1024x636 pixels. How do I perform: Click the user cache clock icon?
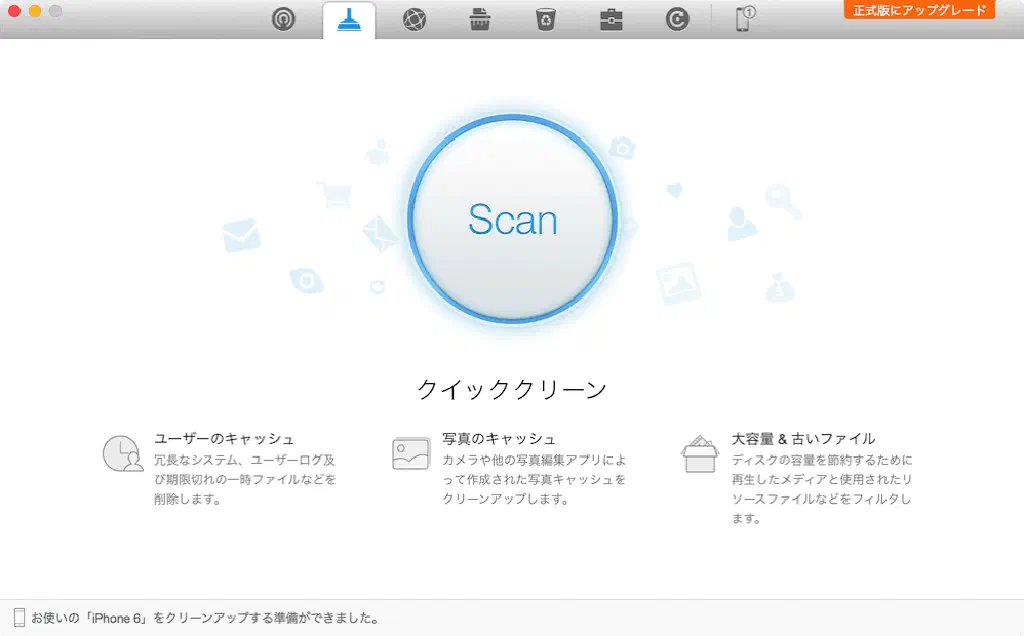122,453
